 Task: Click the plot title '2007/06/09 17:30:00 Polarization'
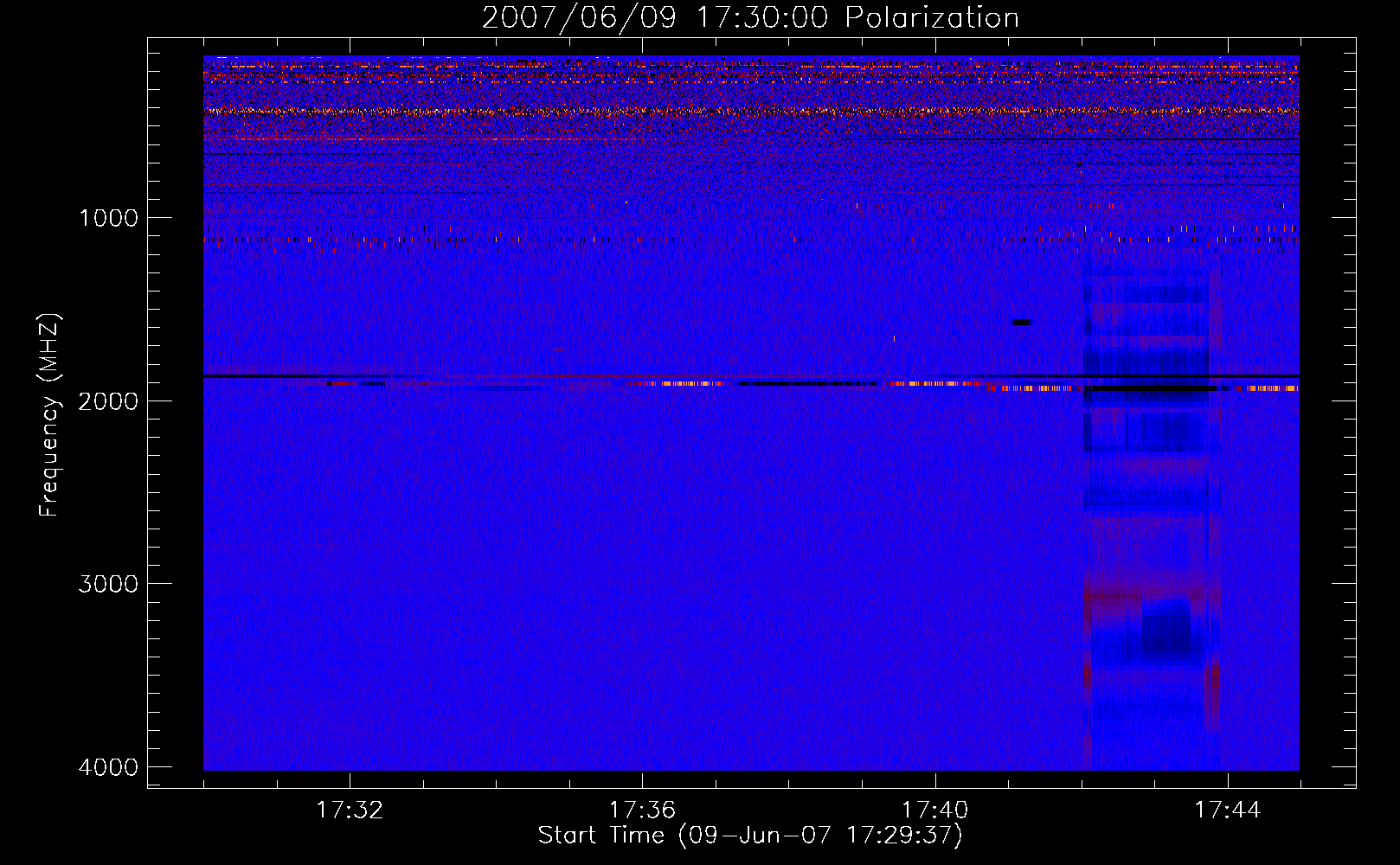(x=750, y=17)
